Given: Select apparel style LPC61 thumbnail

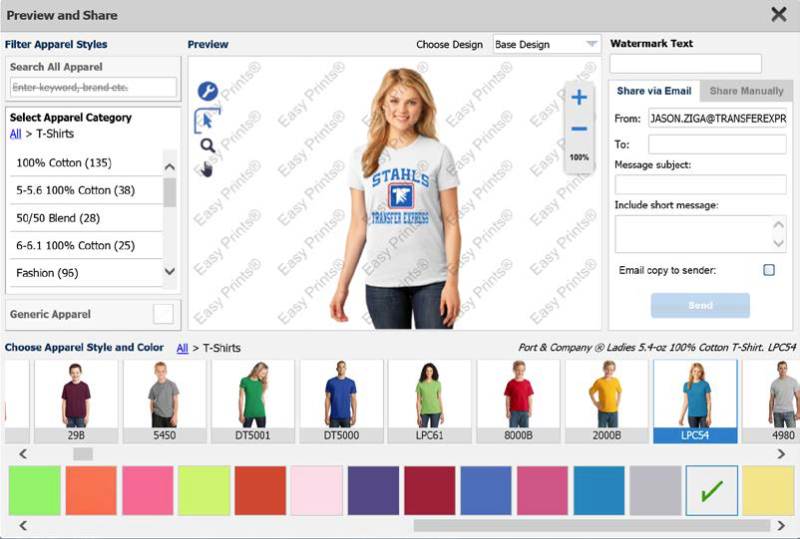Looking at the screenshot, I should (x=430, y=401).
